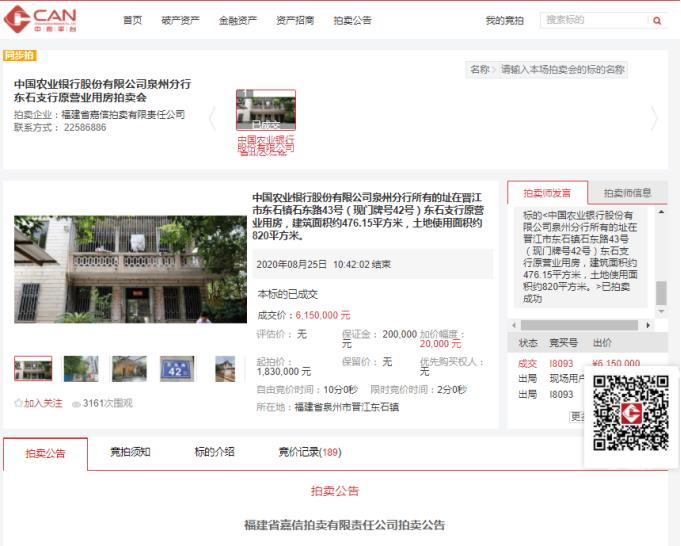Focus the auction item name filter field
The width and height of the screenshot is (681, 546).
click(562, 69)
